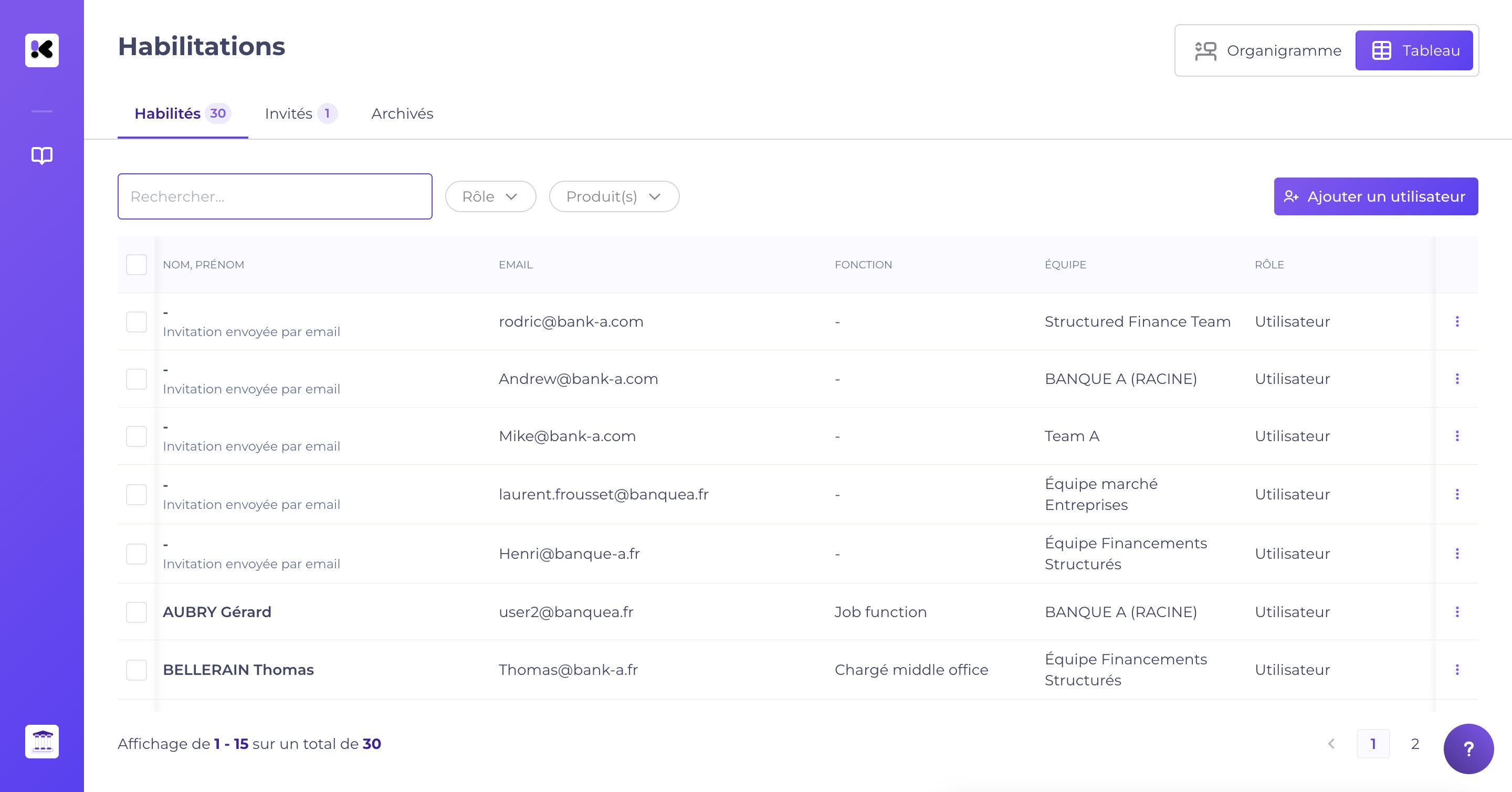Check the row for rodric@bank-a.com
Image resolution: width=1512 pixels, height=792 pixels.
136,322
